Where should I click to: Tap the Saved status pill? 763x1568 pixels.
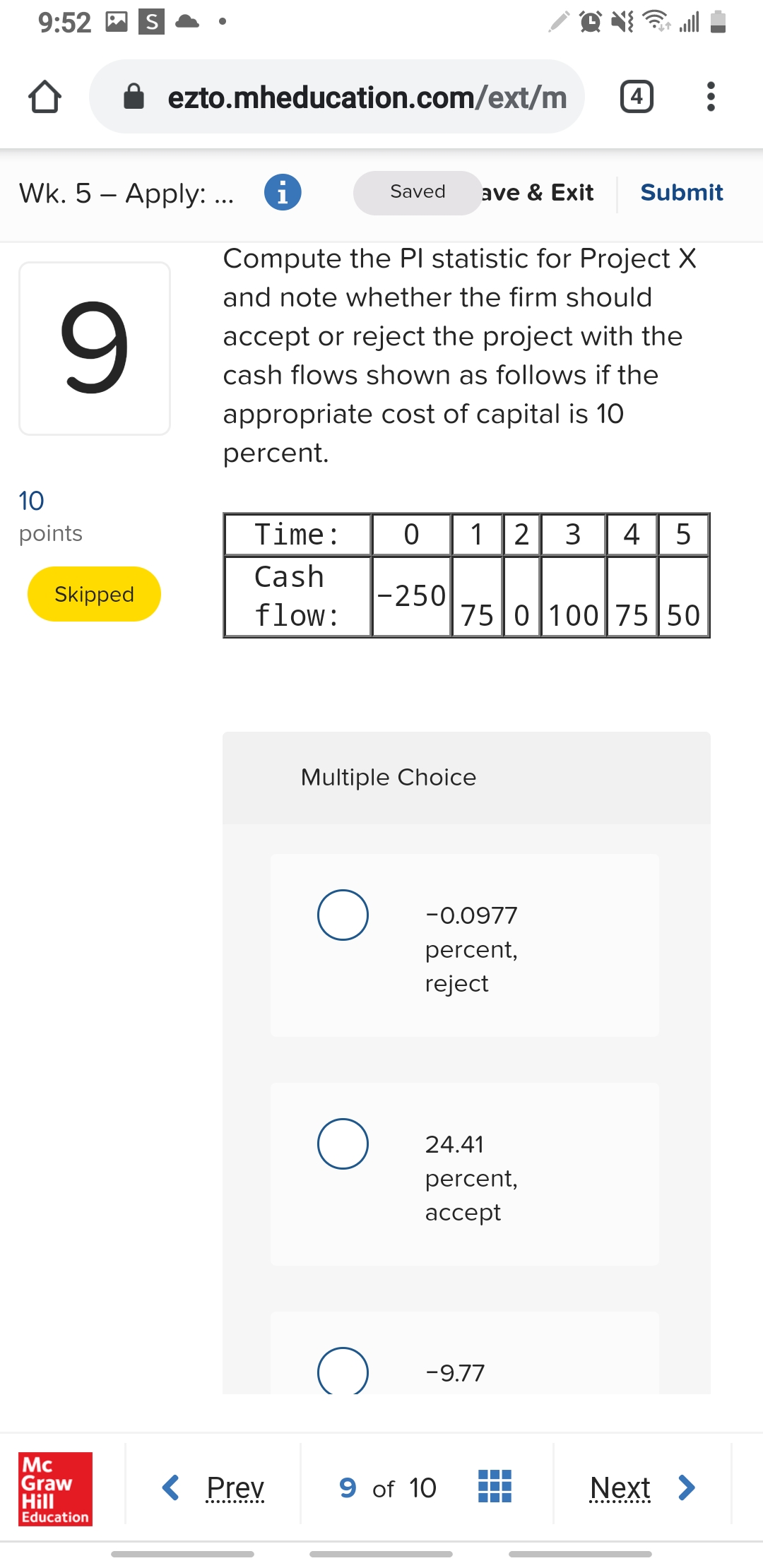417,192
